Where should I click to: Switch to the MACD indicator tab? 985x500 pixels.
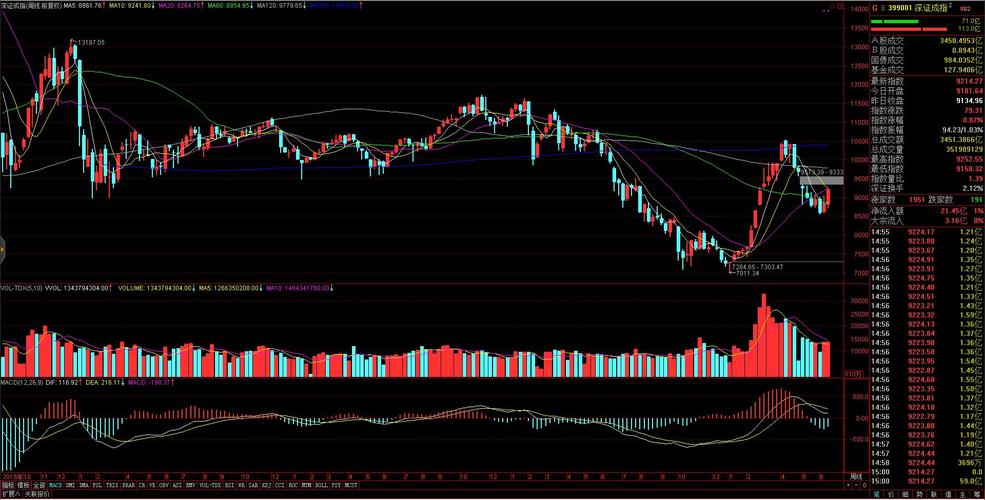[56, 485]
